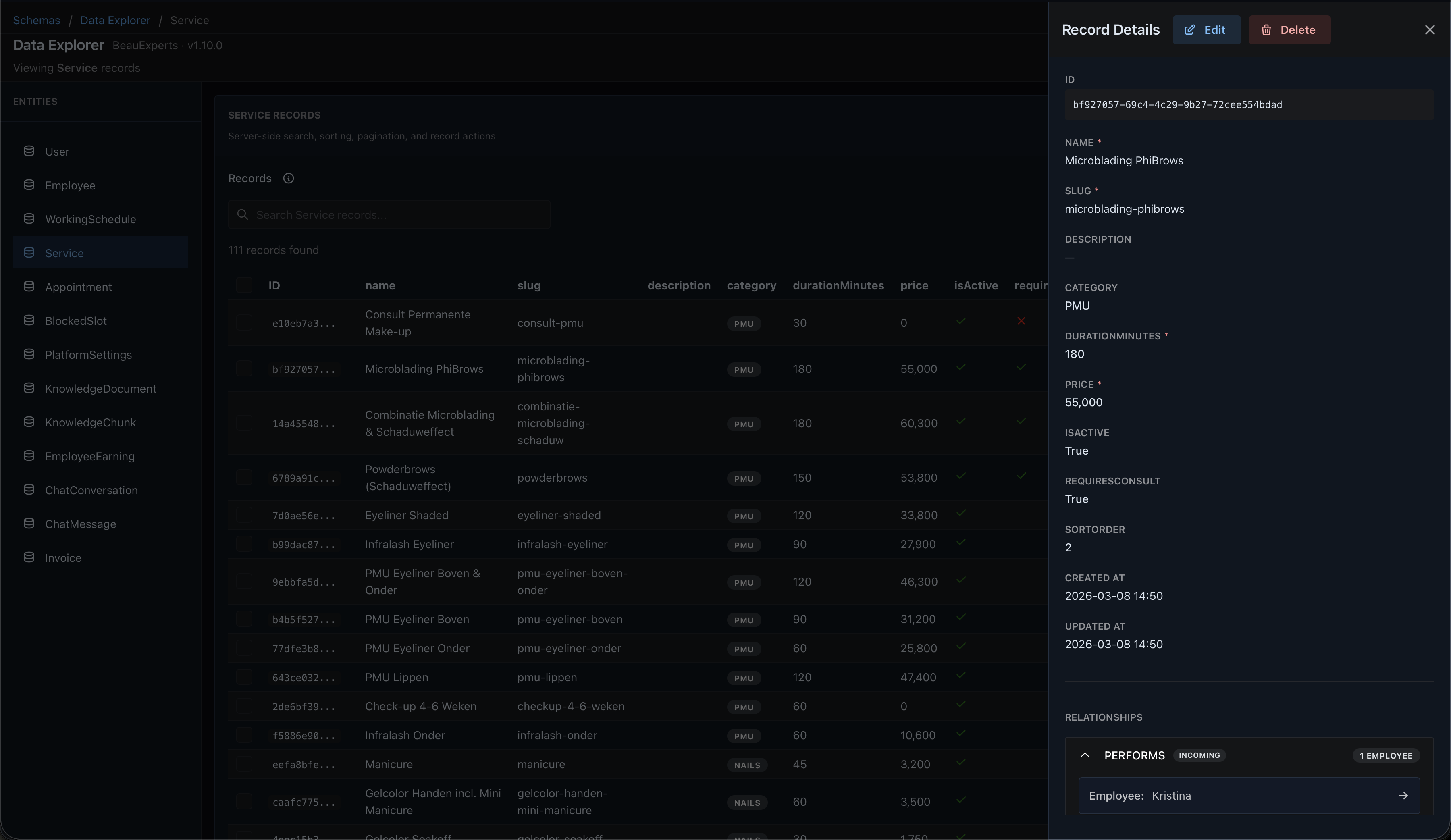Sort by the price column header

(915, 285)
